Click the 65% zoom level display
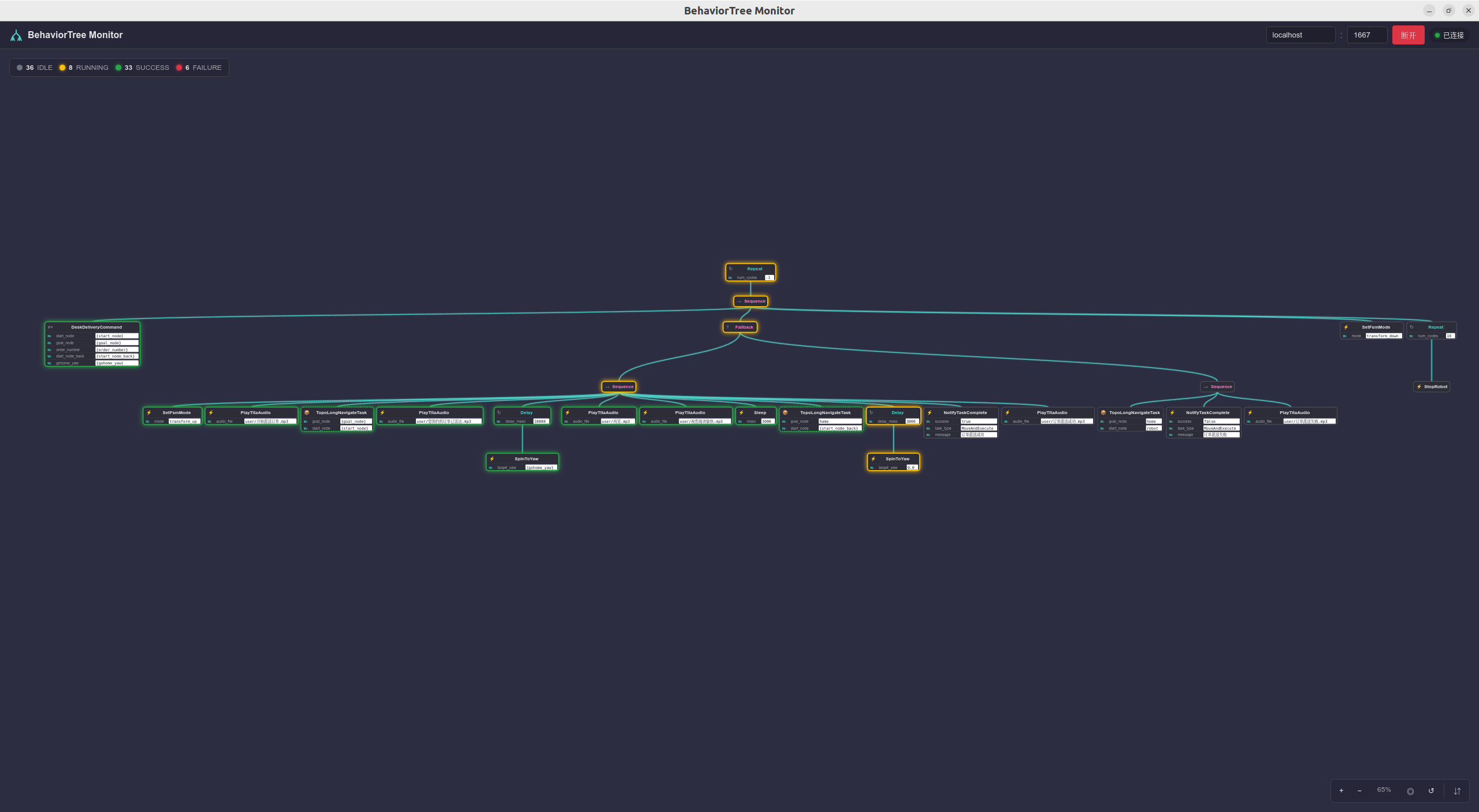 [1384, 790]
